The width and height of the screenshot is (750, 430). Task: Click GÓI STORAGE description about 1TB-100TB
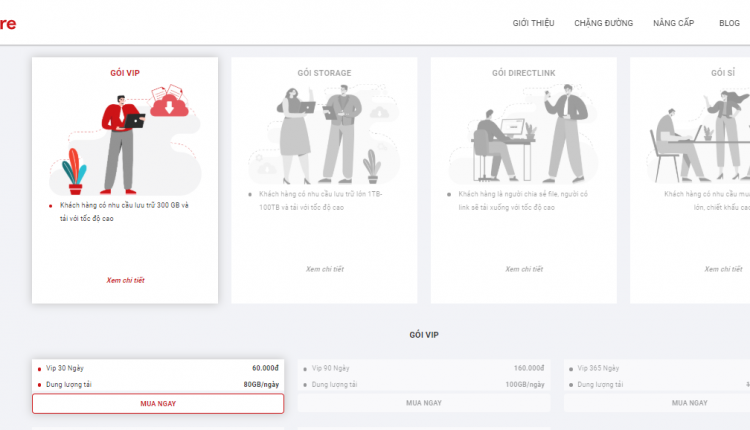point(320,200)
